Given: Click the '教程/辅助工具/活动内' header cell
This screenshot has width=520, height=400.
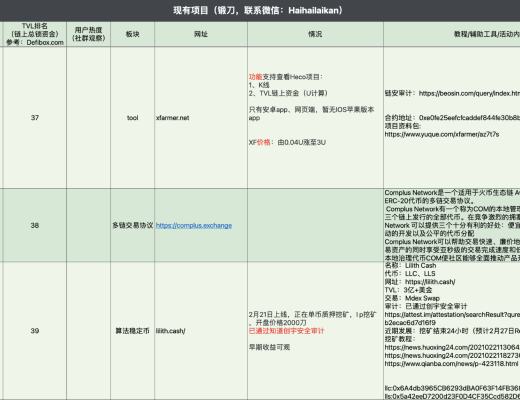Looking at the screenshot, I should [452, 34].
